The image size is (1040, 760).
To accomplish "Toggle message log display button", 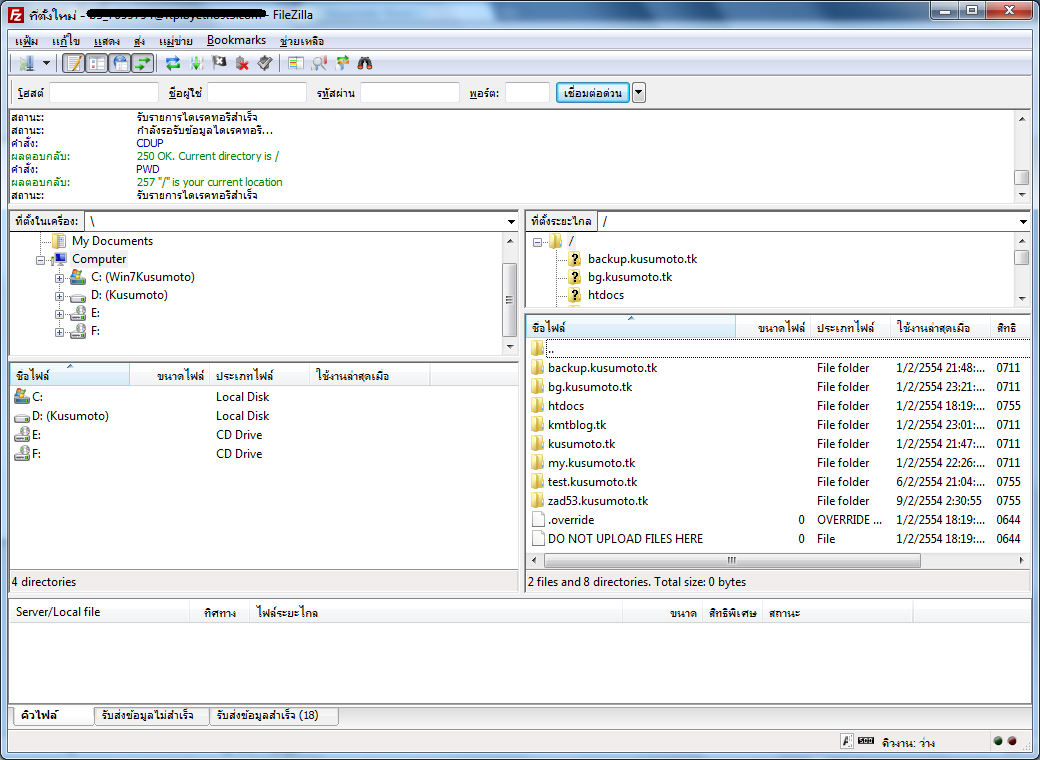I will point(74,64).
